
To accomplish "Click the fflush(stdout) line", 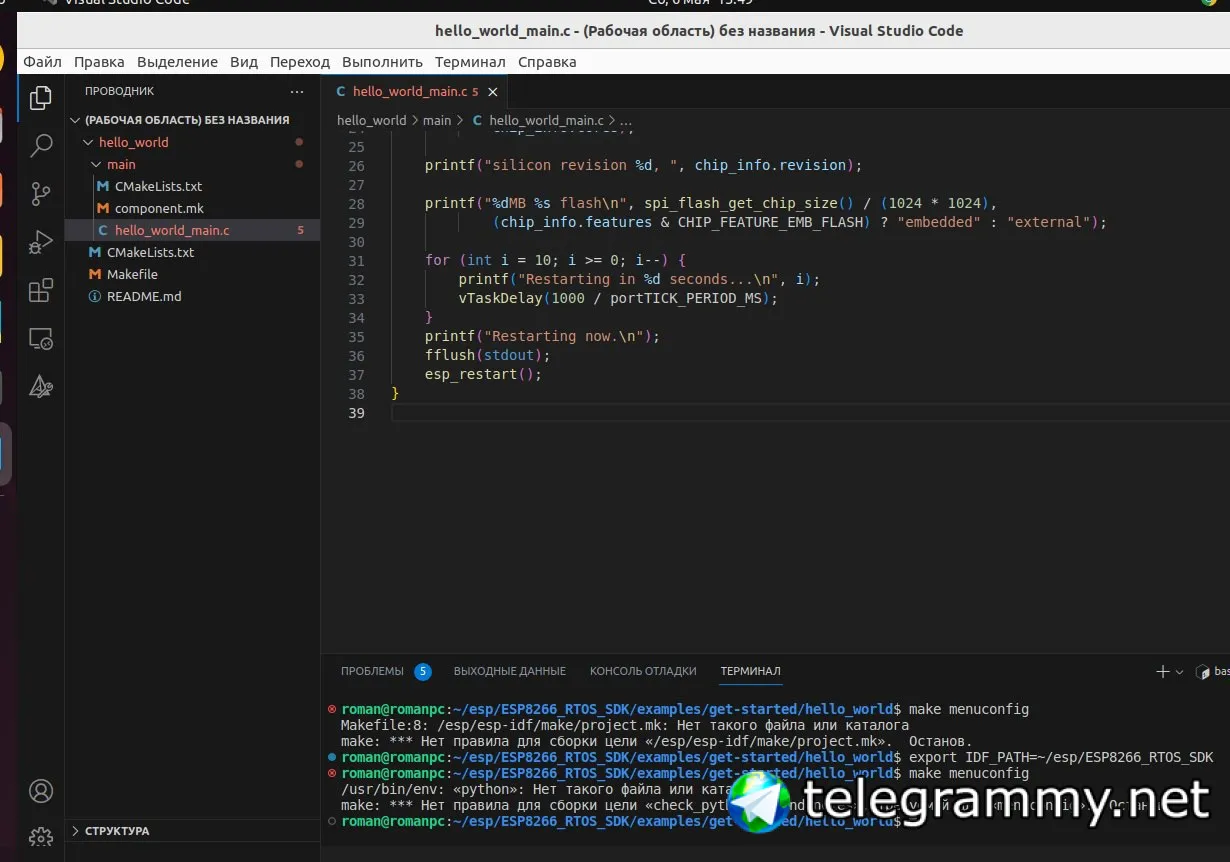I will click(x=487, y=355).
